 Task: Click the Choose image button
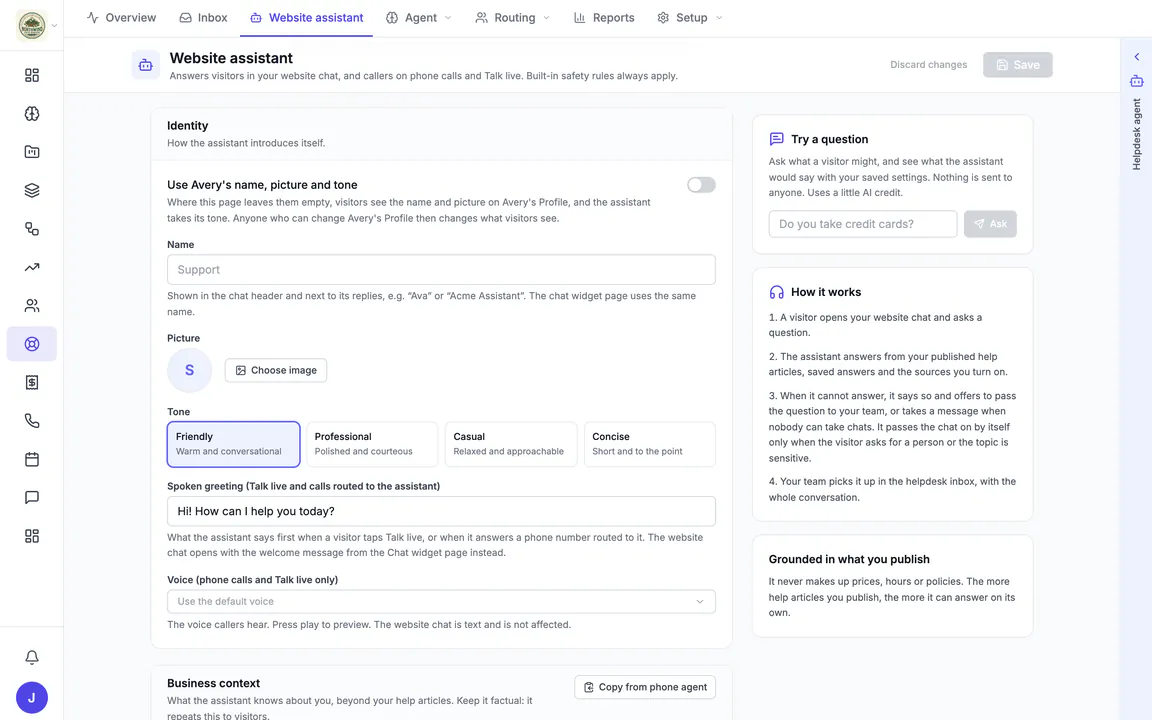[x=276, y=370]
